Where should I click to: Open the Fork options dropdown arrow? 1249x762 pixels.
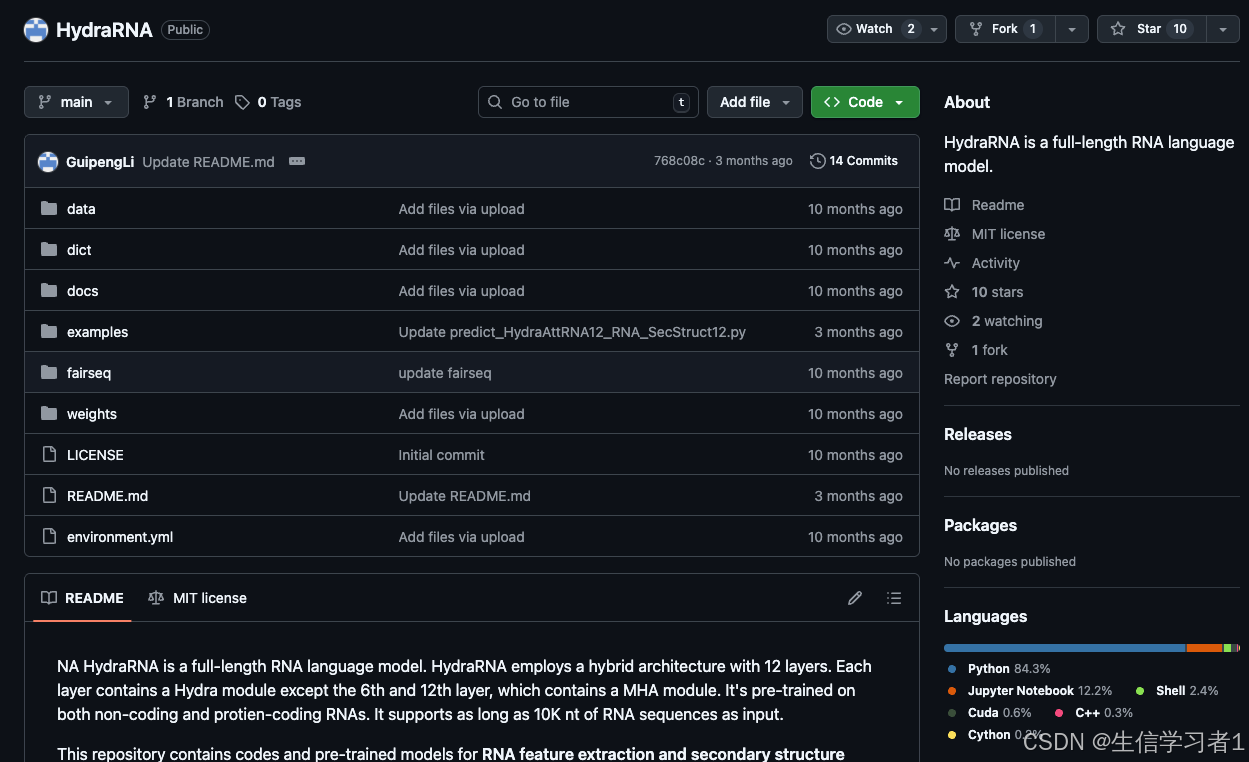tap(1071, 29)
